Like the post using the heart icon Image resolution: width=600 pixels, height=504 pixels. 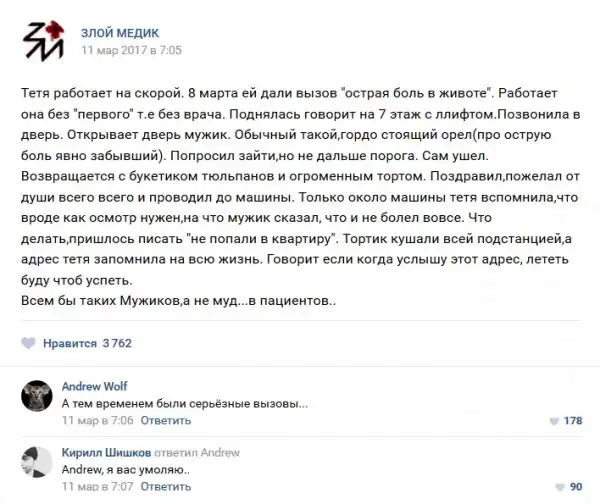point(29,343)
